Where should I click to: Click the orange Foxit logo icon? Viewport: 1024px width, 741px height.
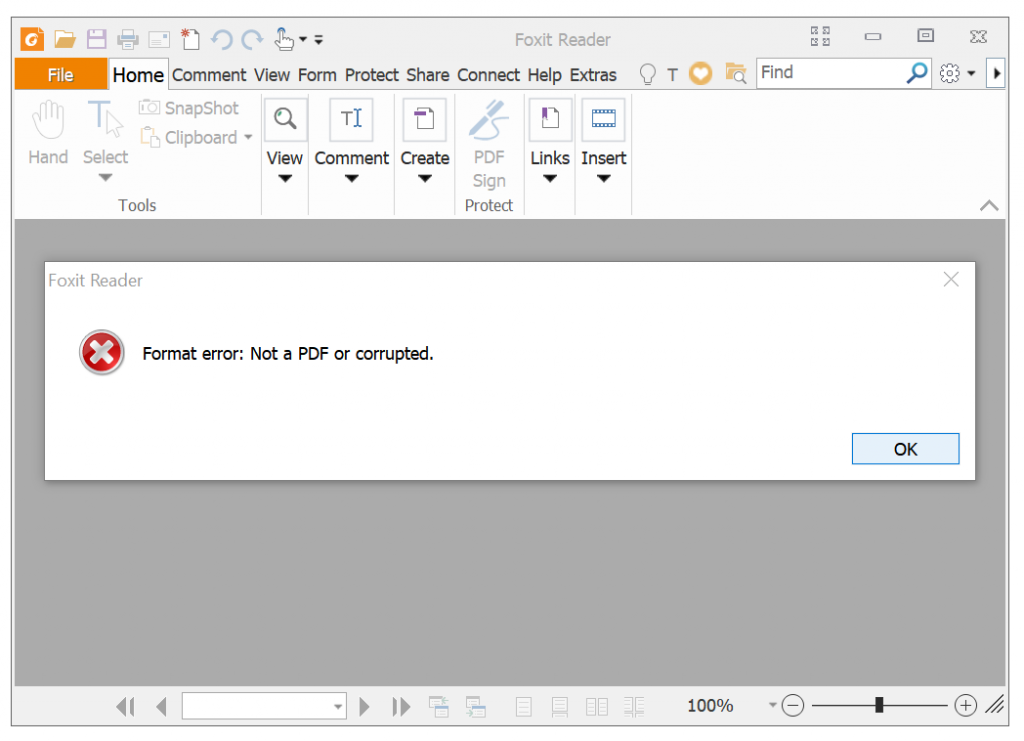pos(32,39)
